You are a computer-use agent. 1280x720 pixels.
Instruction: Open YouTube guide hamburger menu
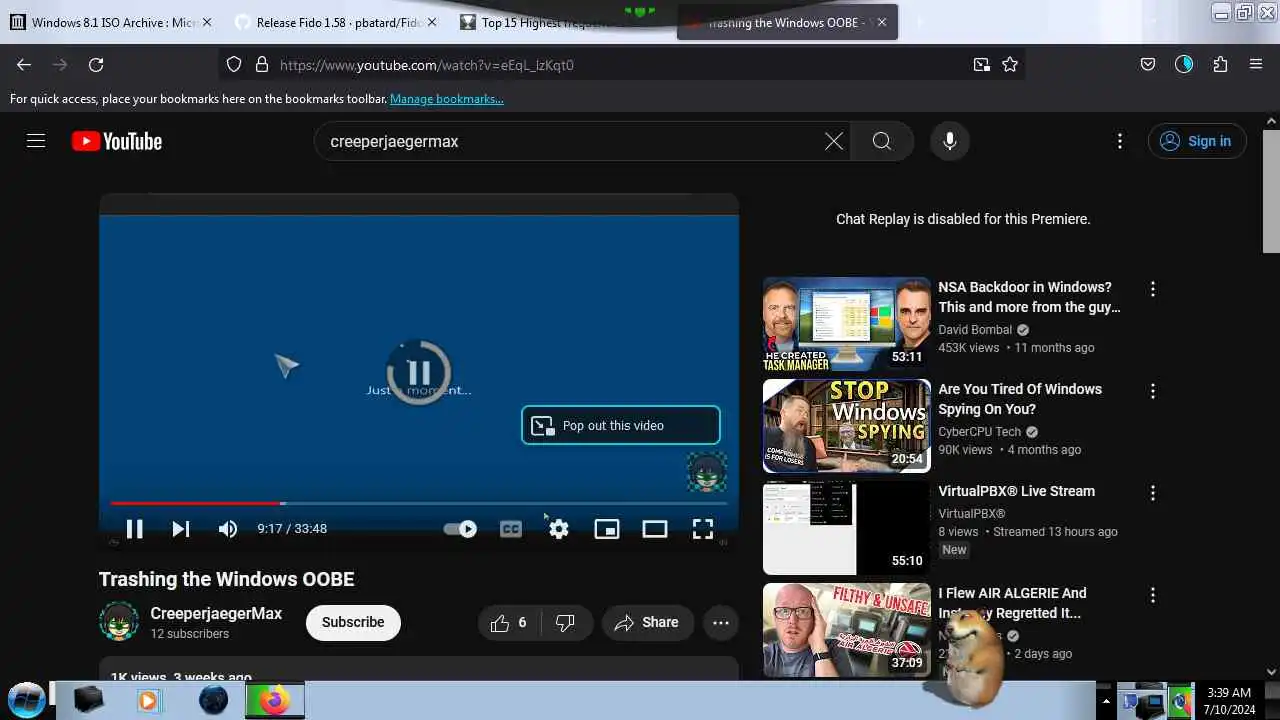point(36,141)
